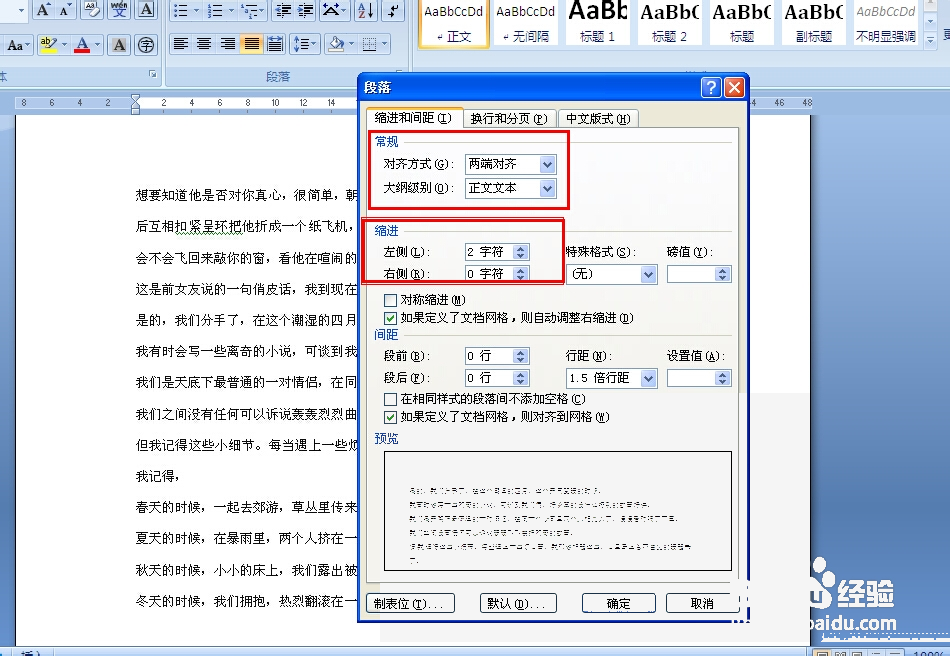Select the 标题 1 style
This screenshot has width=950, height=656.
click(x=597, y=23)
